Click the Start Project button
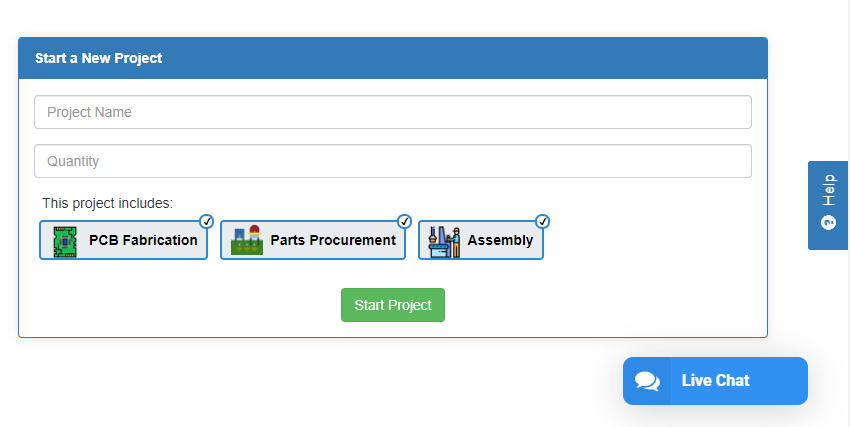This screenshot has height=427, width=850. coord(393,305)
